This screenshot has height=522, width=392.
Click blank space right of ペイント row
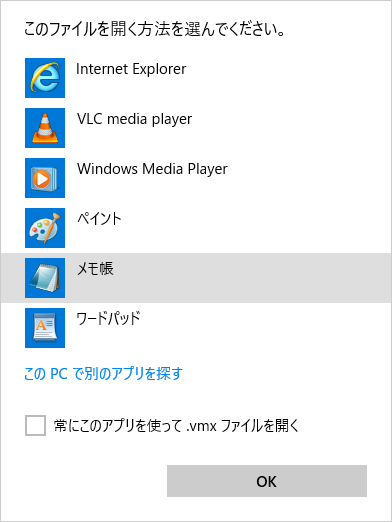[257, 228]
